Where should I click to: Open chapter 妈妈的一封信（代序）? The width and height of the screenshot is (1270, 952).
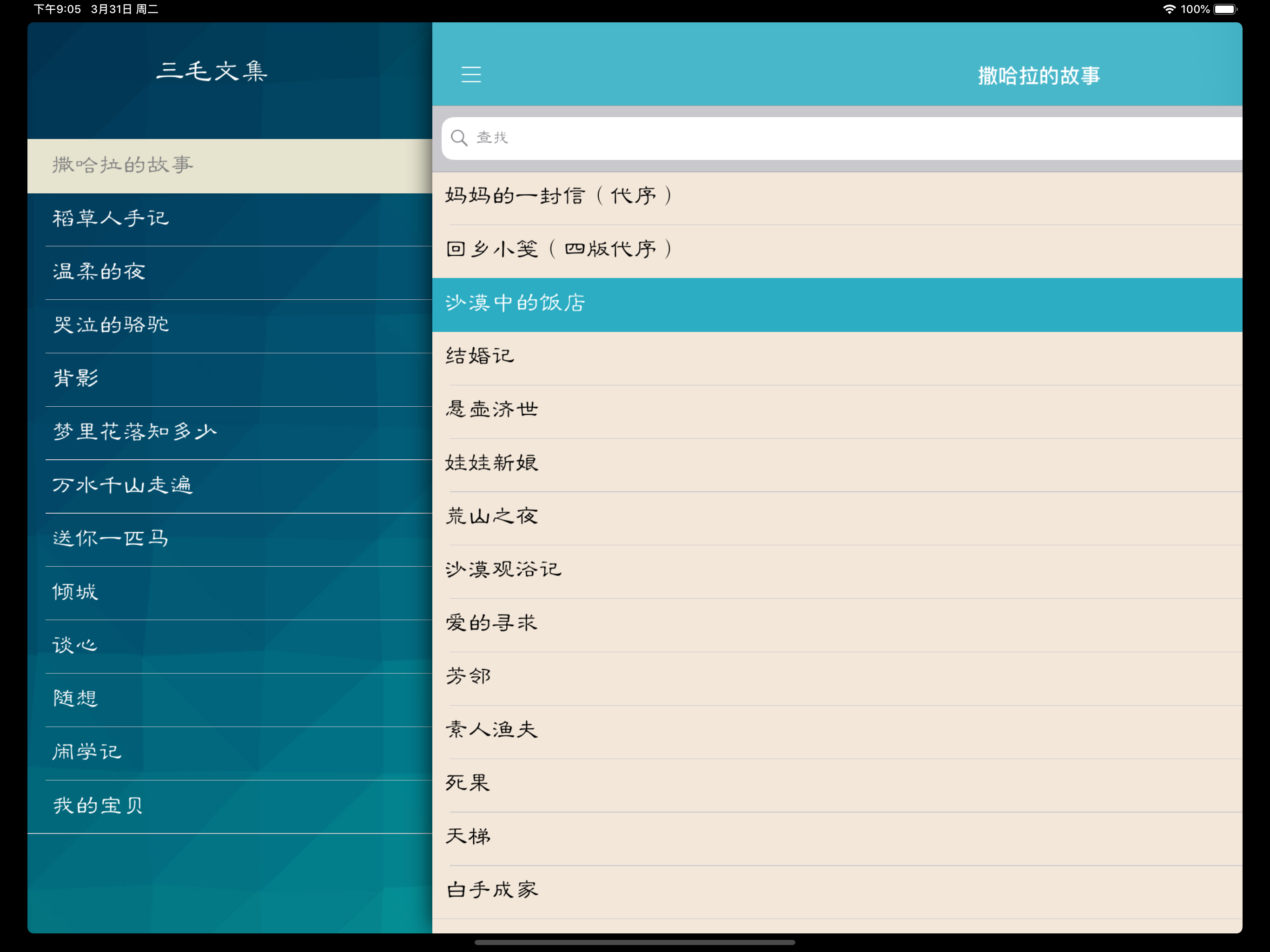point(837,198)
